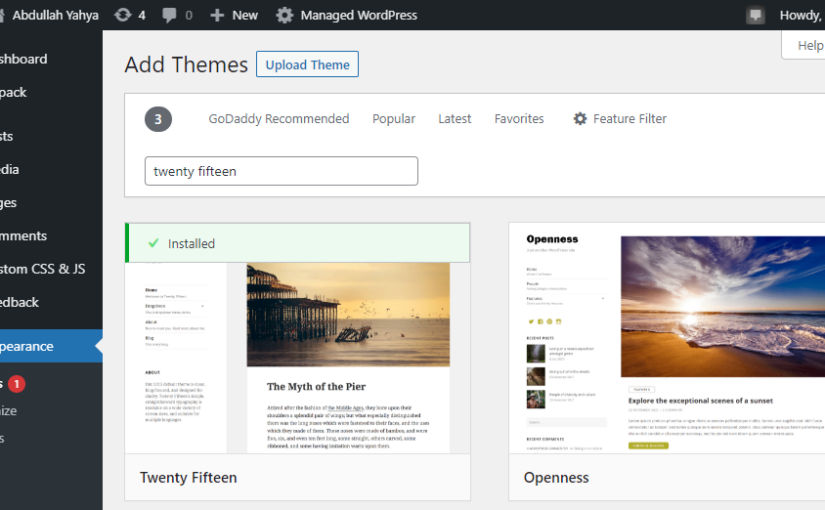Click the Add Themes heading
Image resolution: width=825 pixels, height=510 pixels.
[x=186, y=65]
